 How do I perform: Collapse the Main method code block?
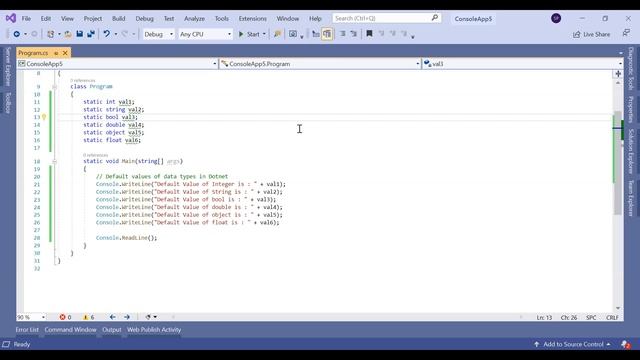point(54,162)
